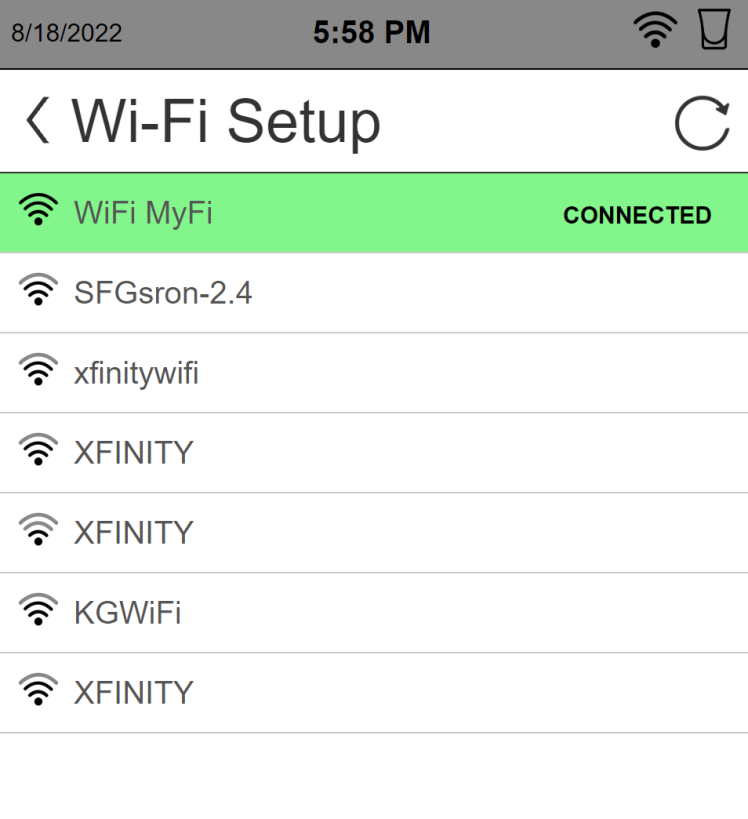The height and width of the screenshot is (819, 748).
Task: Choose the last XFINITY network below KGWiFi
Action: pos(133,692)
